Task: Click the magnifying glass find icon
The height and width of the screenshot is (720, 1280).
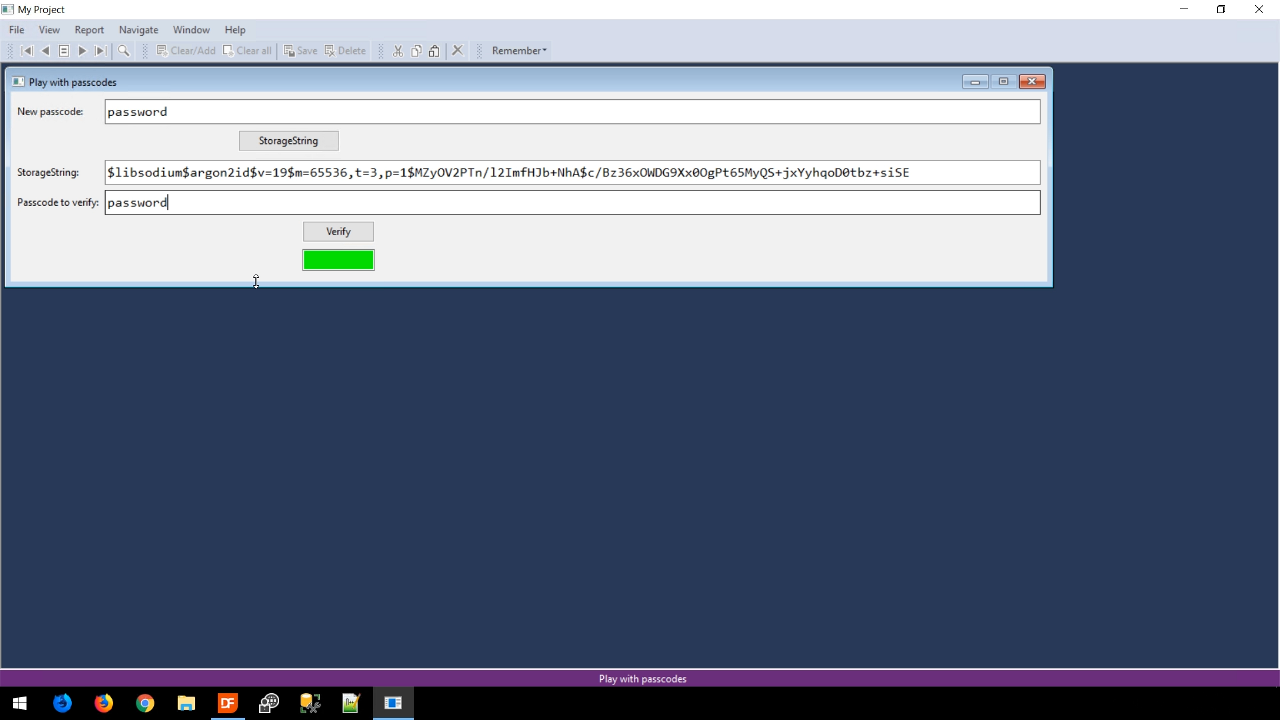Action: pyautogui.click(x=124, y=51)
